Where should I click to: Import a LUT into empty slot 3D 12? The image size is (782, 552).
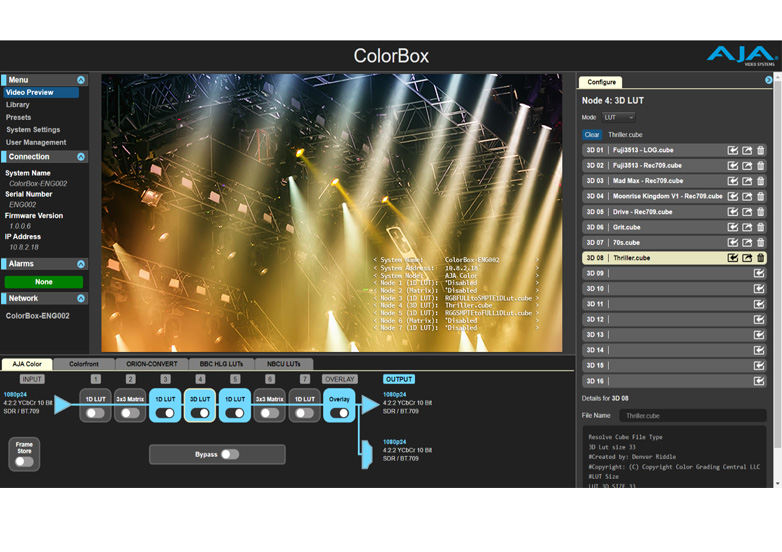[759, 320]
